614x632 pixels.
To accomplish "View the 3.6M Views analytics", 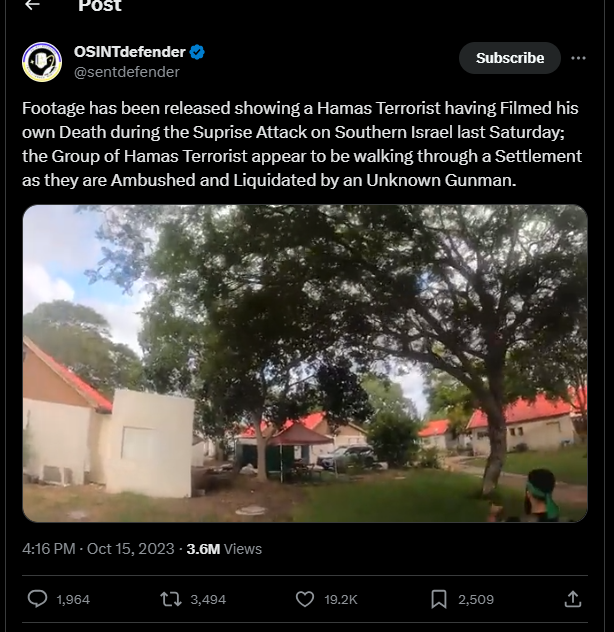I will coord(224,548).
